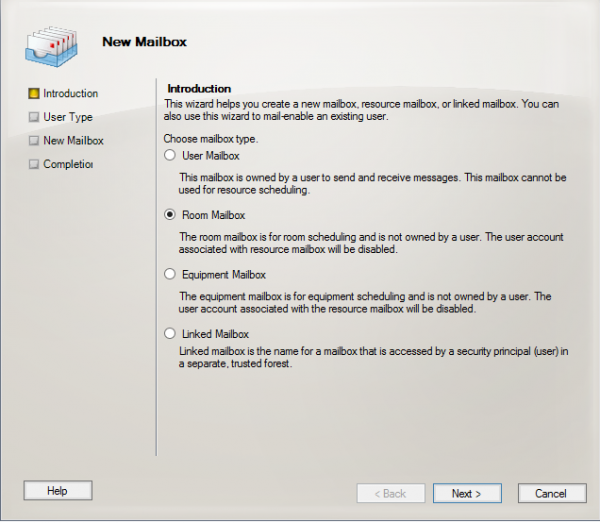The image size is (600, 523).
Task: Click 'The room mailbox is for room scheduling' text
Action: pyautogui.click(x=268, y=237)
